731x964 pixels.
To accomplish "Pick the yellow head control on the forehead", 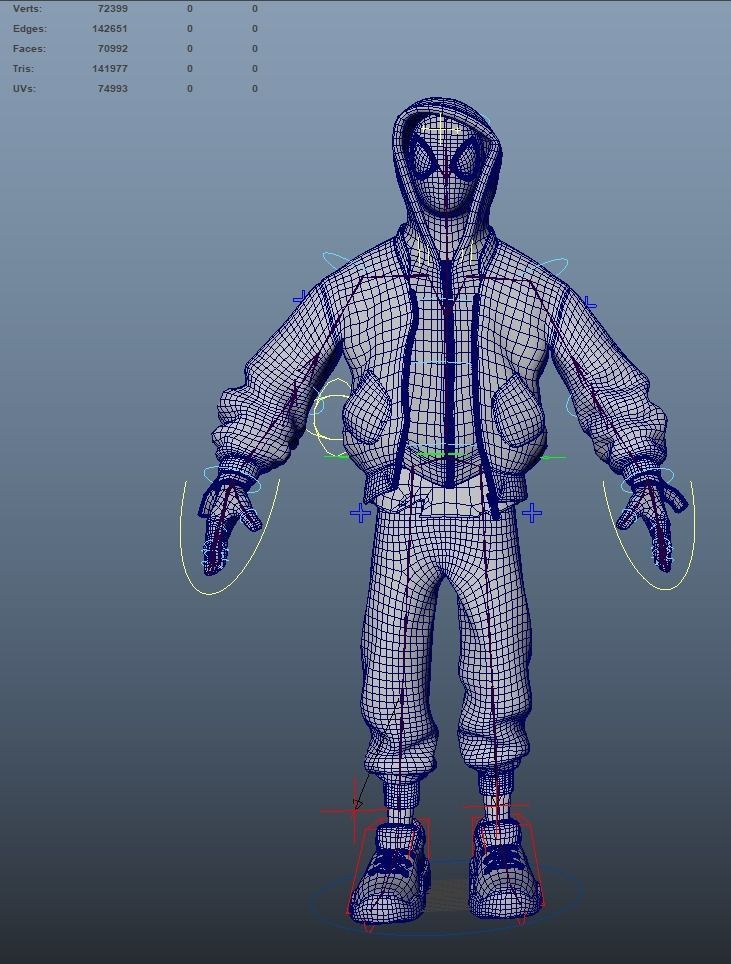I will (441, 129).
